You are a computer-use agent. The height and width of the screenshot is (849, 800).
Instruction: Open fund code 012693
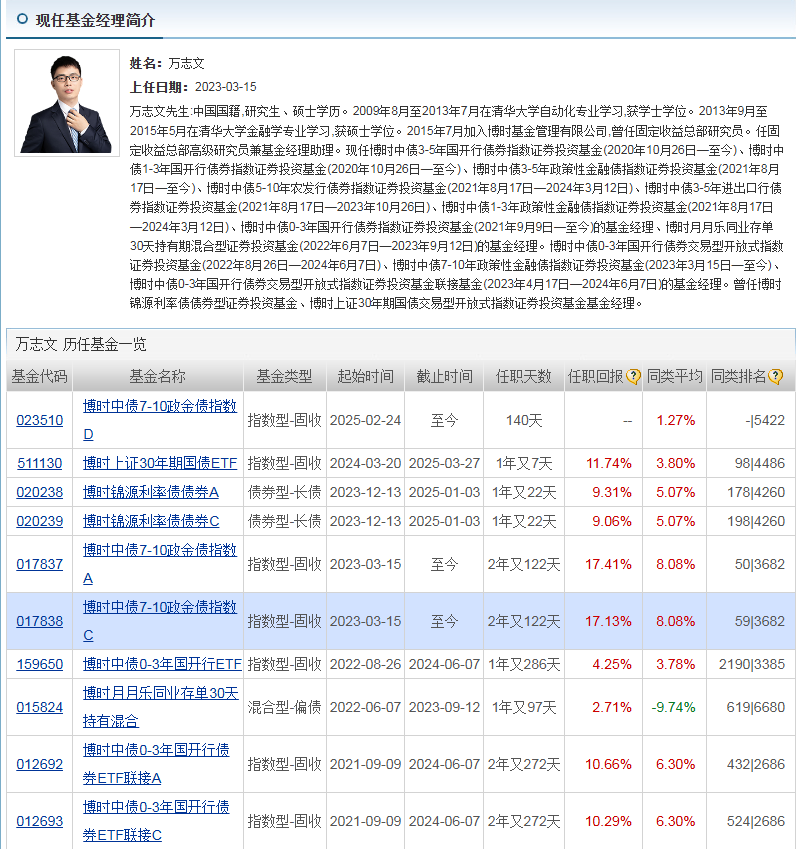[x=40, y=821]
